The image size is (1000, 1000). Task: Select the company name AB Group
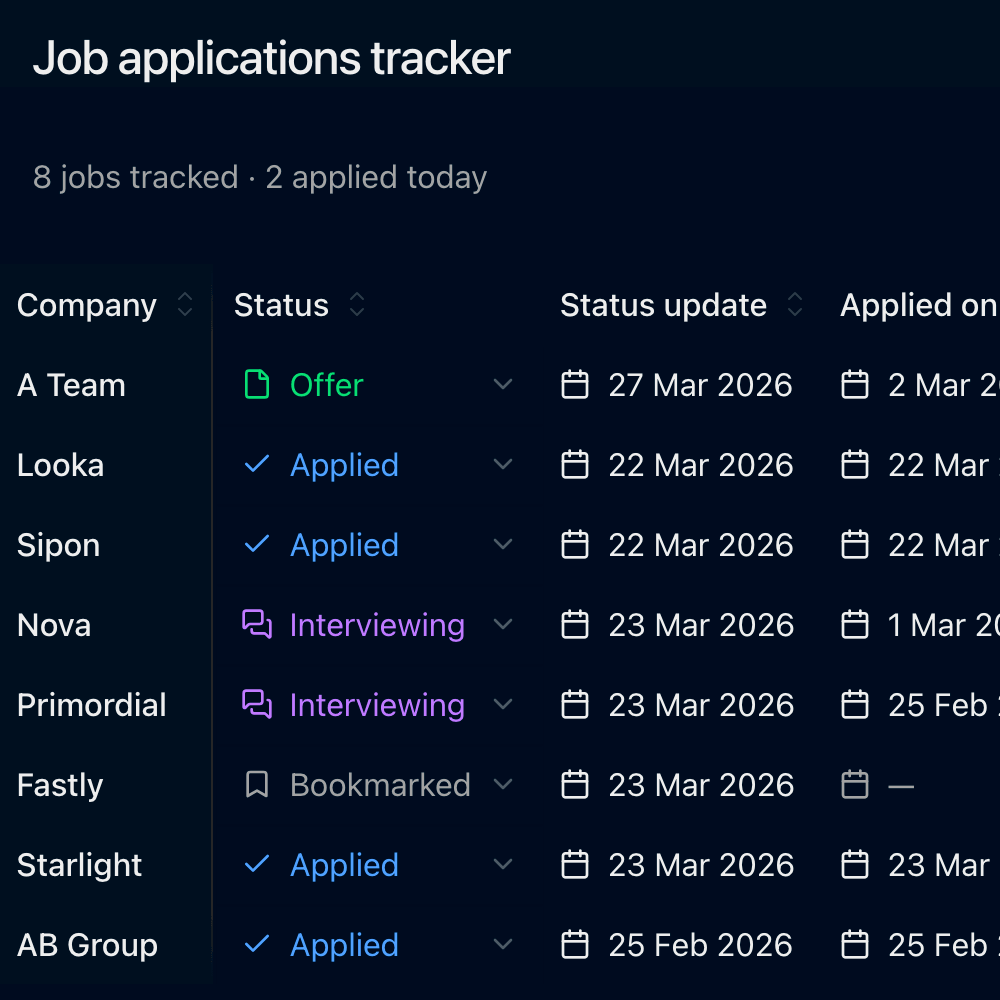coord(86,944)
